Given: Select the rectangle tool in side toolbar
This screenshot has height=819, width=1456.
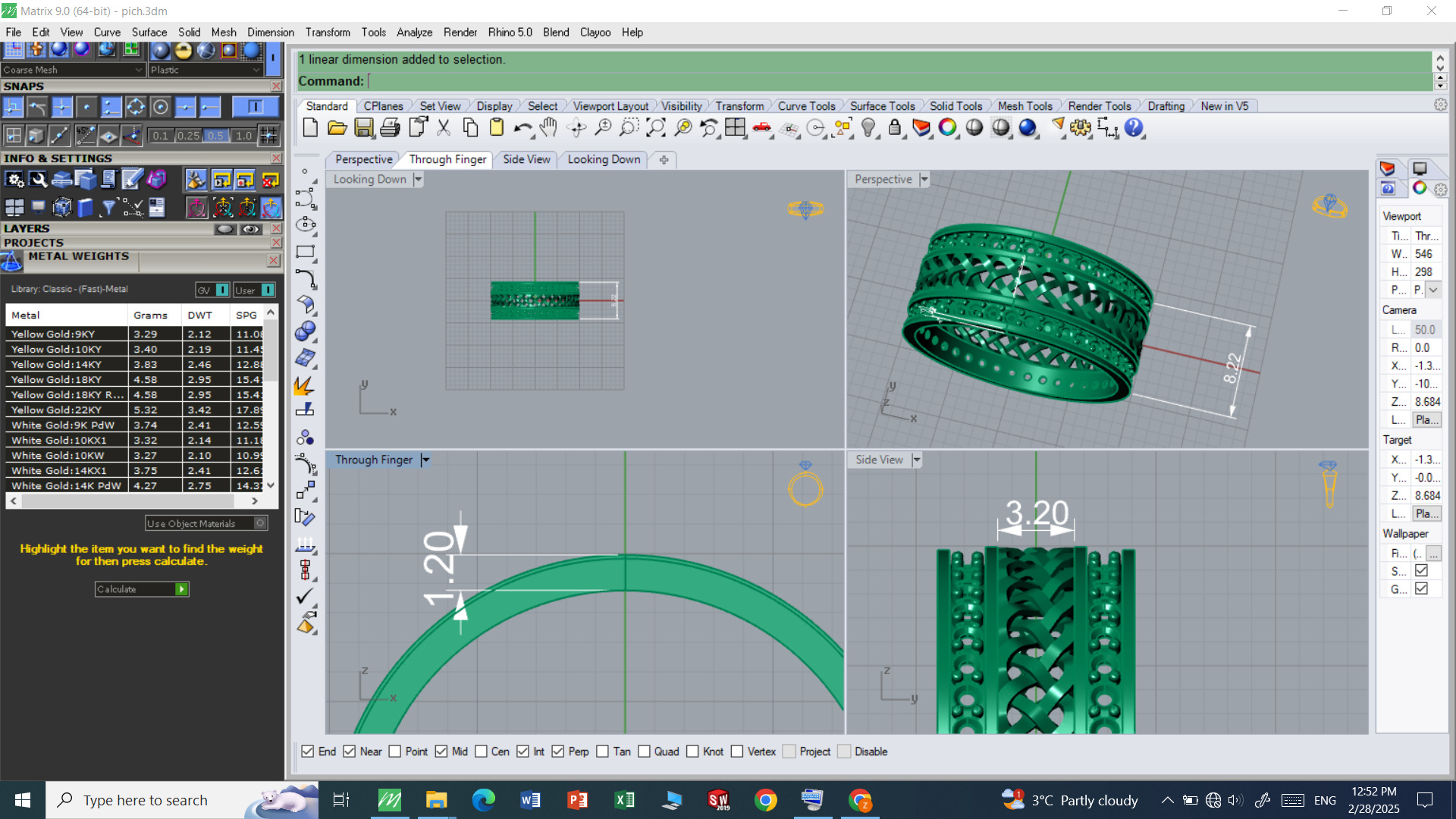Looking at the screenshot, I should [x=306, y=252].
